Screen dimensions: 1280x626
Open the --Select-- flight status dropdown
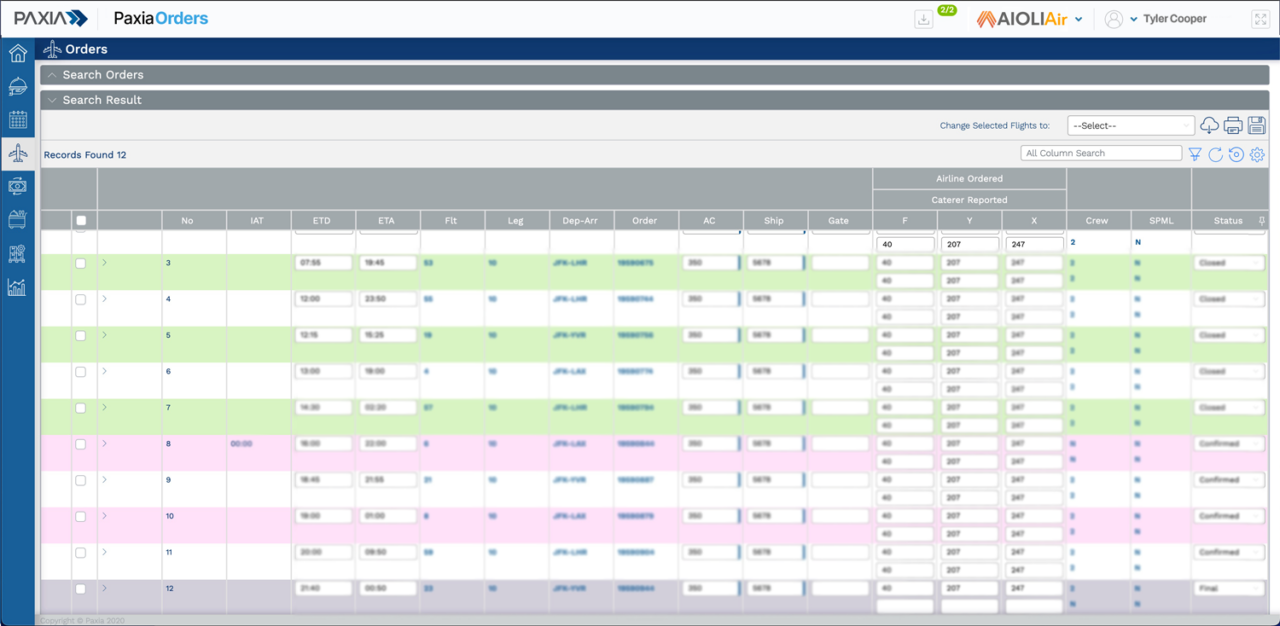point(1130,125)
